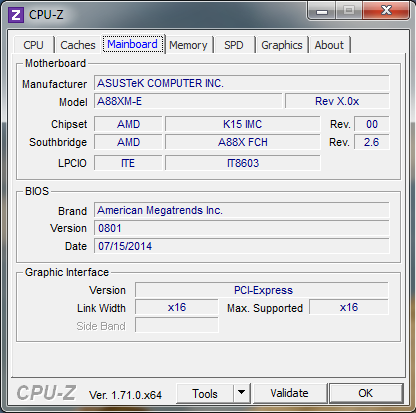Click the CPU-Z app icon in title bar

click(16, 15)
